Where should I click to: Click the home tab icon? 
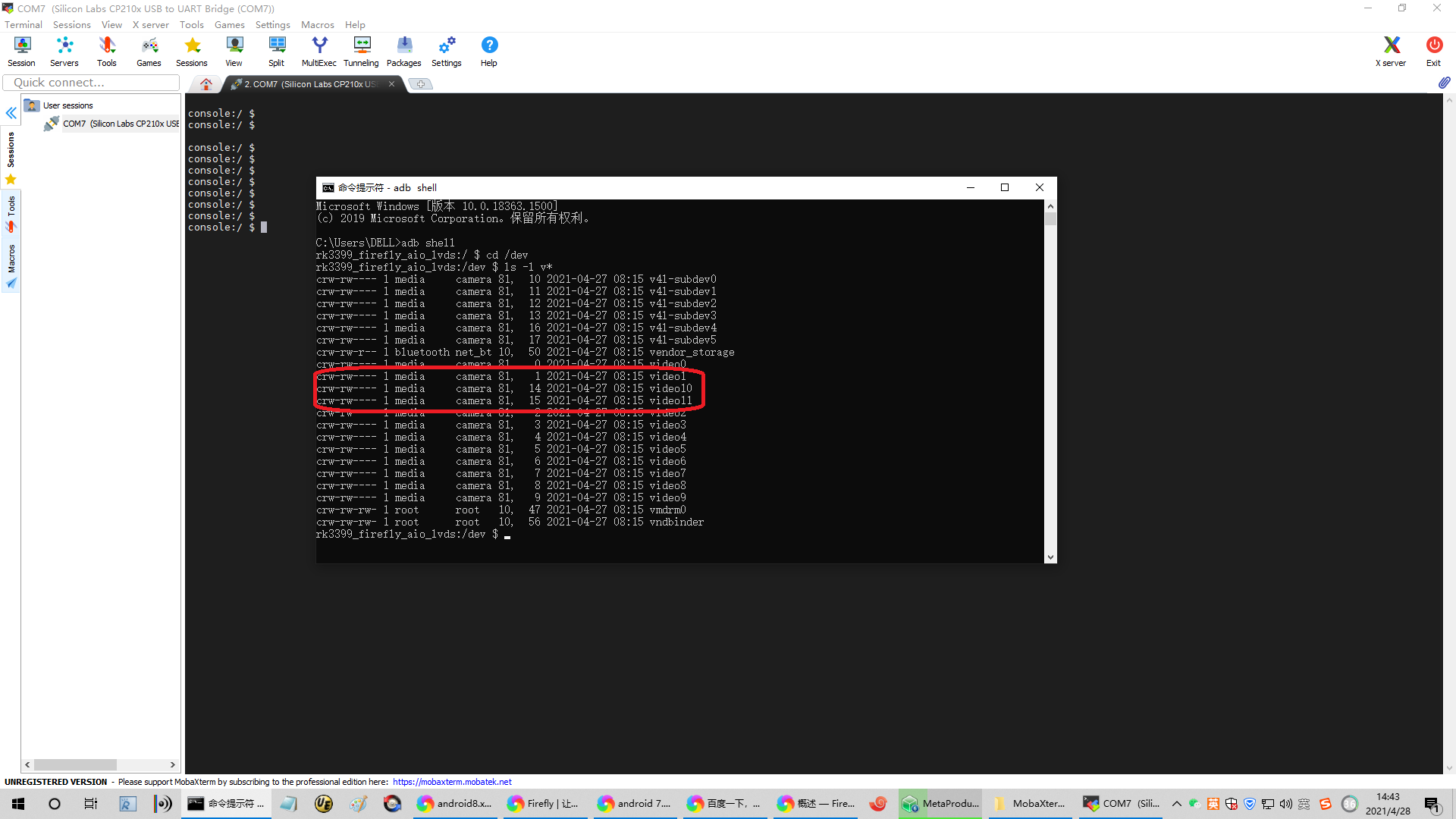click(x=206, y=84)
